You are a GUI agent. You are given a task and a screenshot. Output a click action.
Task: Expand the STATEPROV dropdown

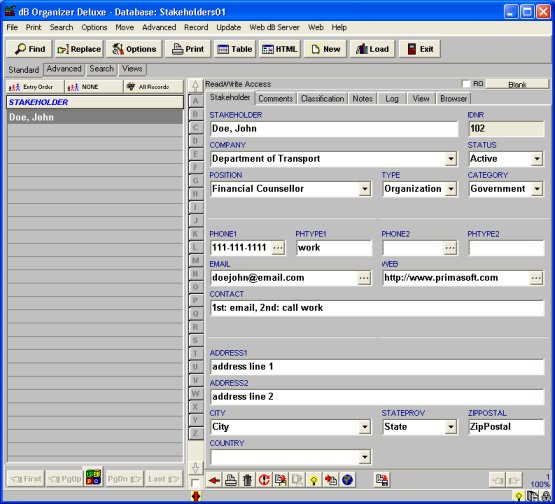tap(451, 427)
